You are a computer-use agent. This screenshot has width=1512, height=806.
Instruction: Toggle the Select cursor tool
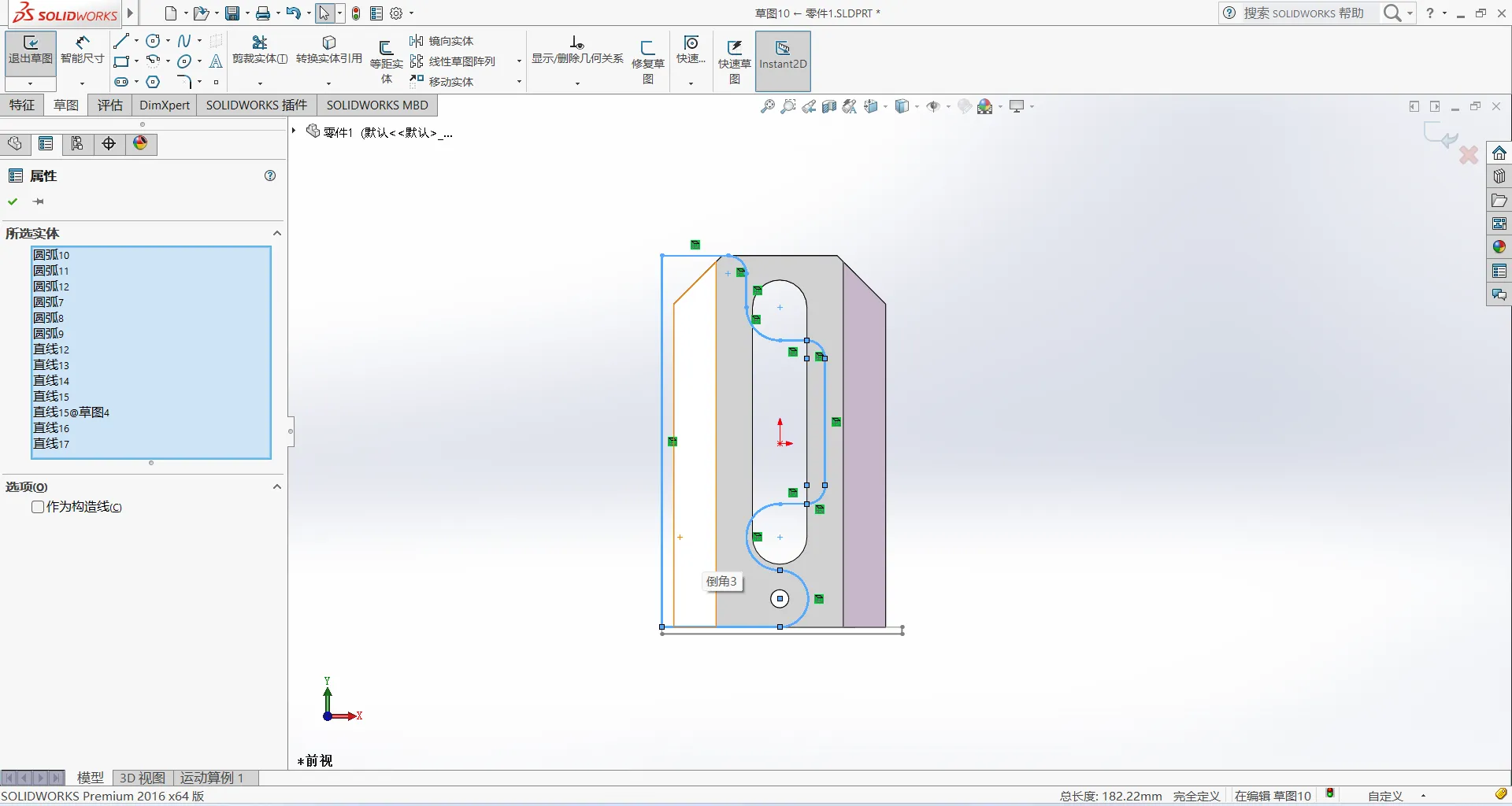coord(324,13)
